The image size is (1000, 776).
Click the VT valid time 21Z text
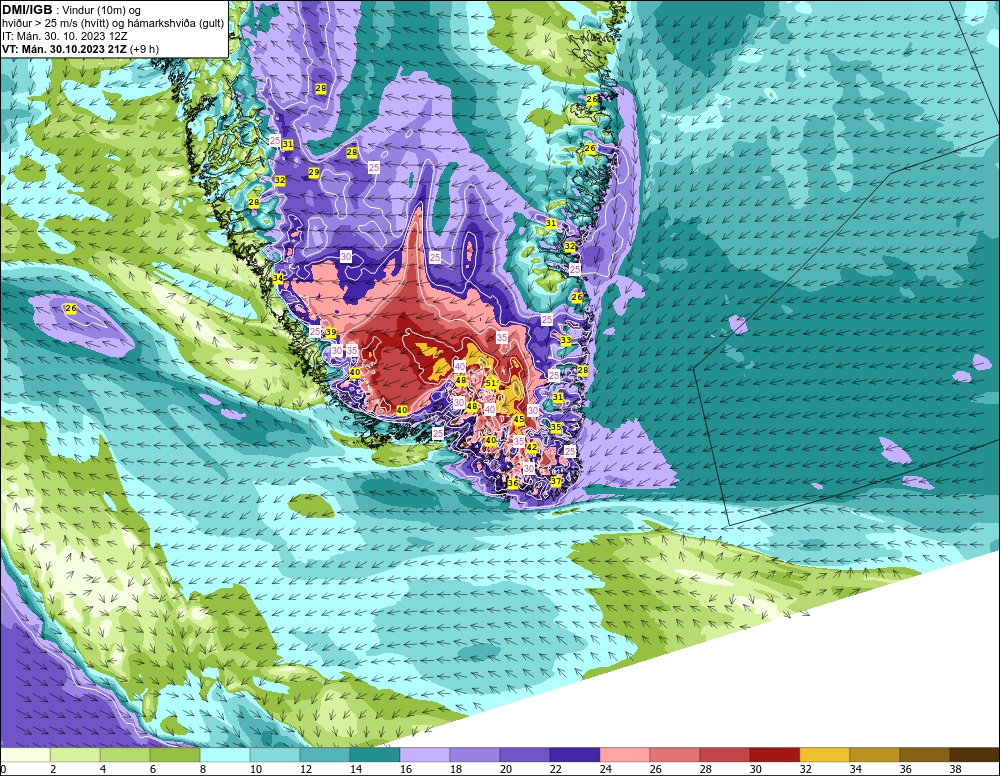(x=64, y=49)
